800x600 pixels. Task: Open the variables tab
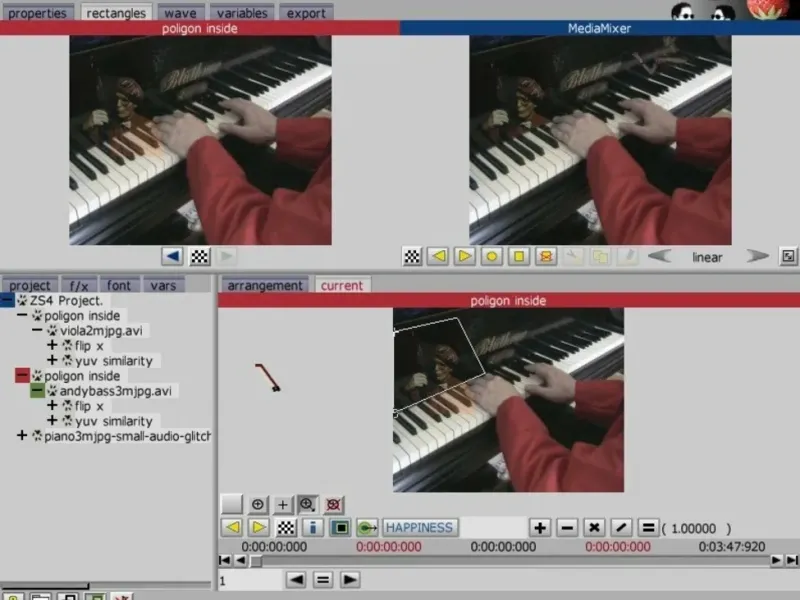242,13
